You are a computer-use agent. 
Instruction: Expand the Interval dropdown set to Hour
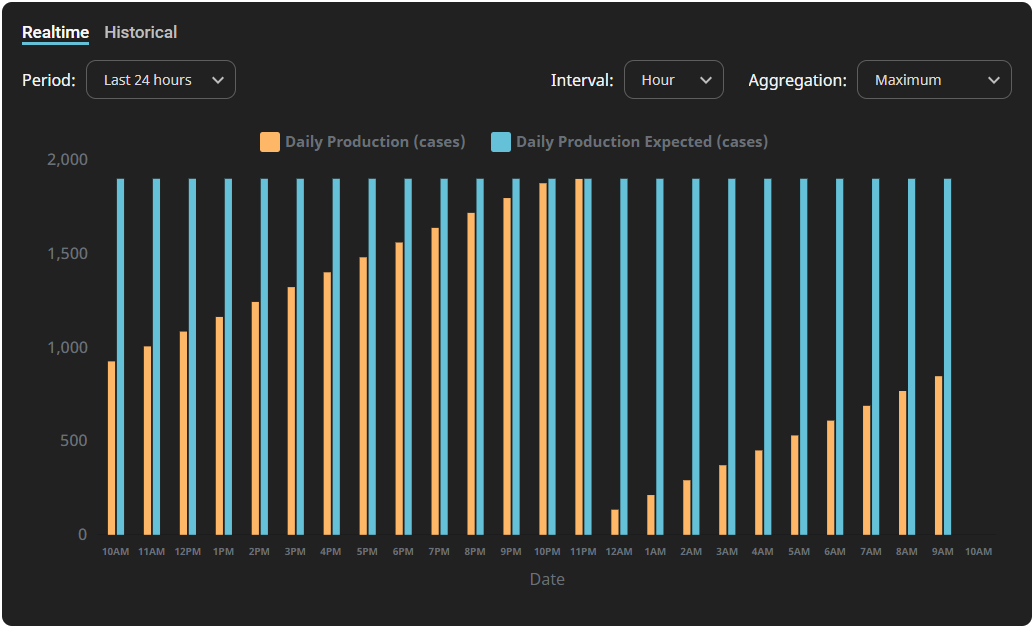pos(673,80)
